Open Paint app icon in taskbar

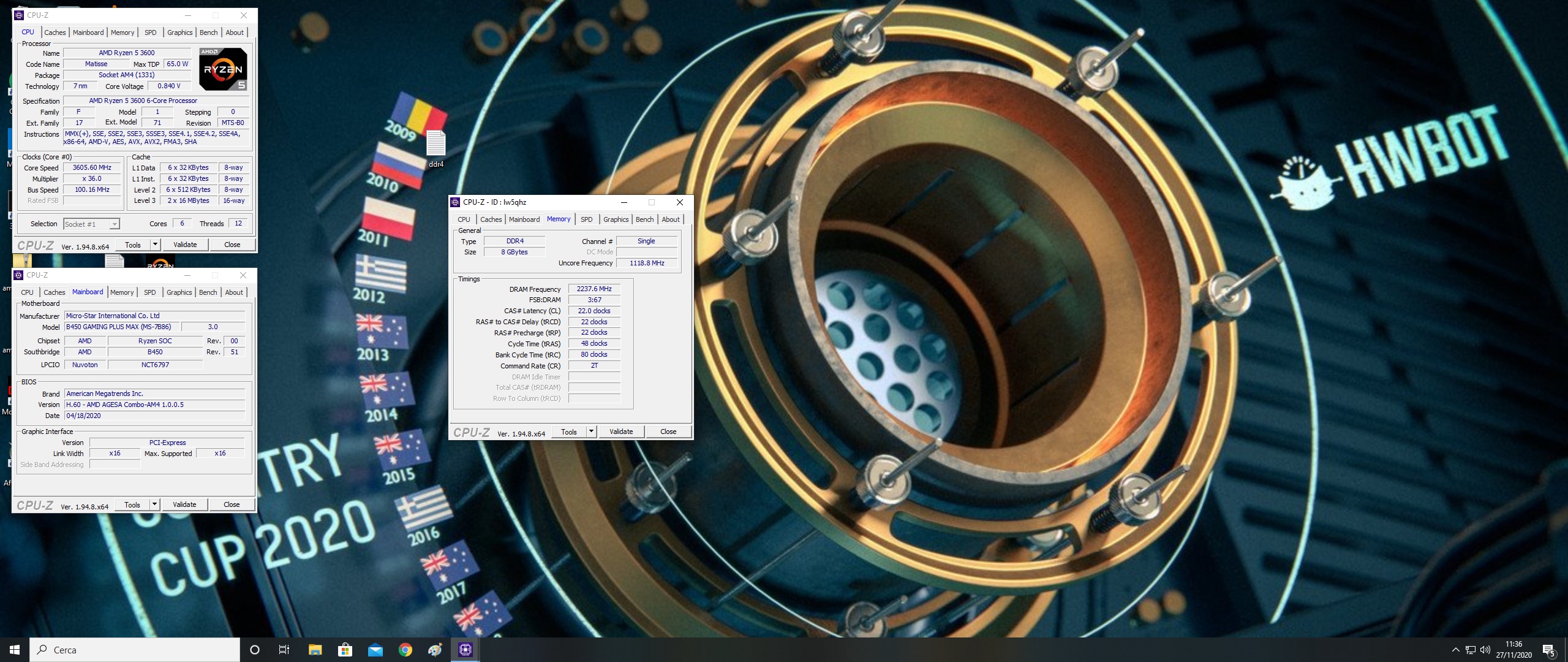(435, 650)
